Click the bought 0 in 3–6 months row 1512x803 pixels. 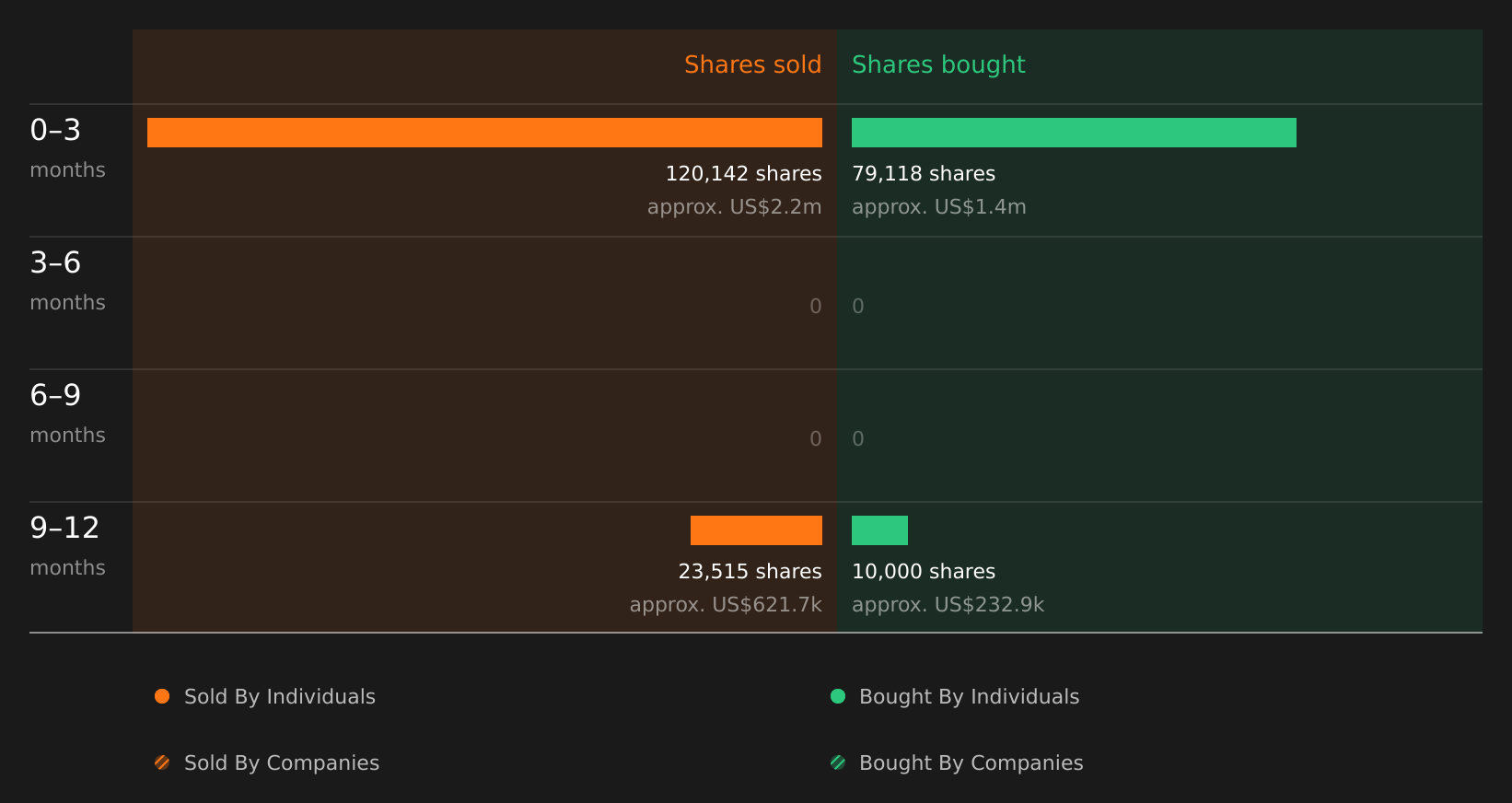tap(858, 307)
